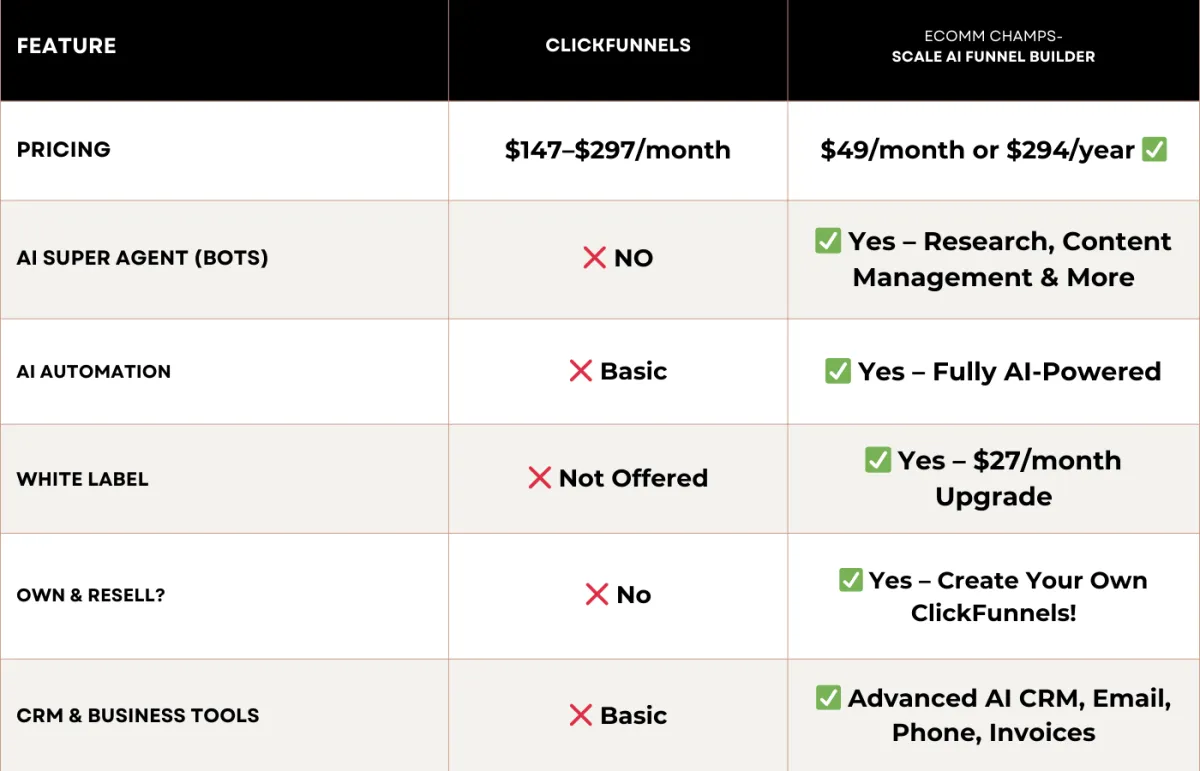
Task: Click the WHITE LABEL row label
Action: tap(83, 479)
